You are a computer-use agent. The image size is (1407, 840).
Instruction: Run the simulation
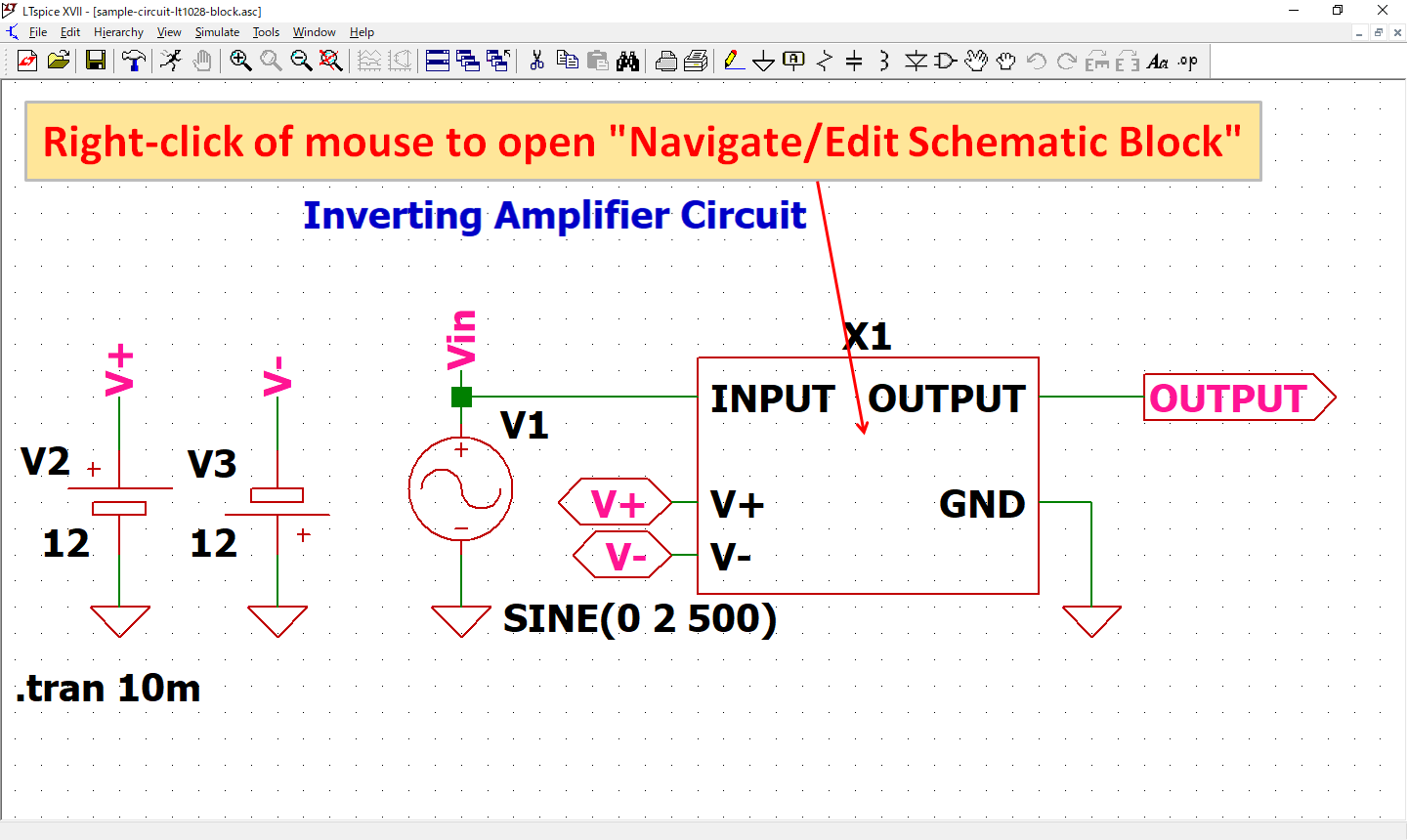click(x=171, y=61)
